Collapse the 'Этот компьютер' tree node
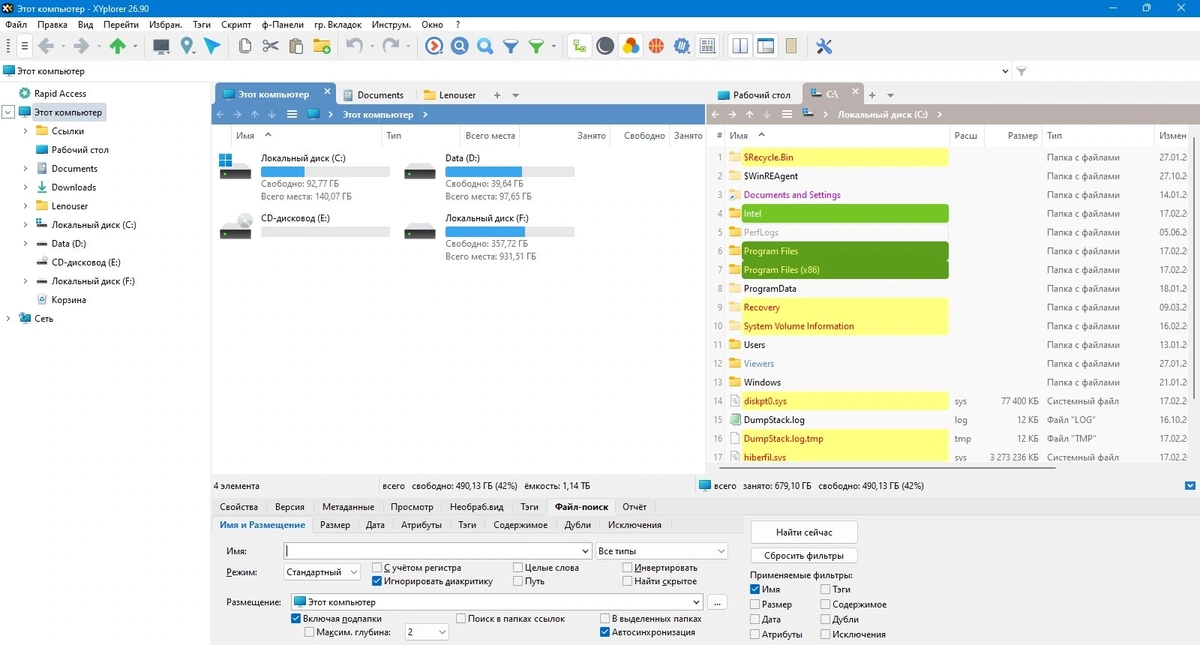 click(x=8, y=113)
